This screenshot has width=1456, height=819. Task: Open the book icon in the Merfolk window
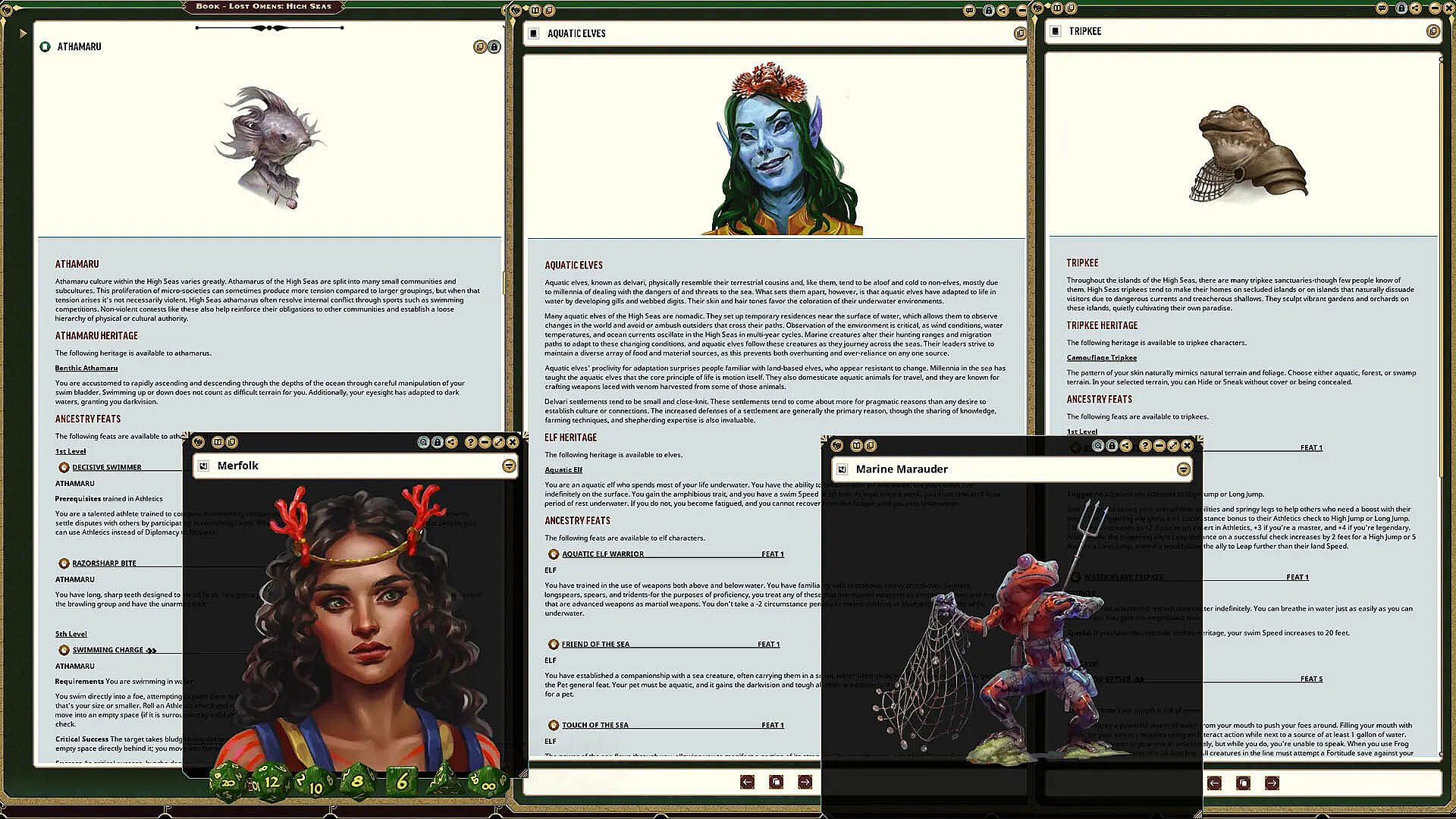(218, 442)
